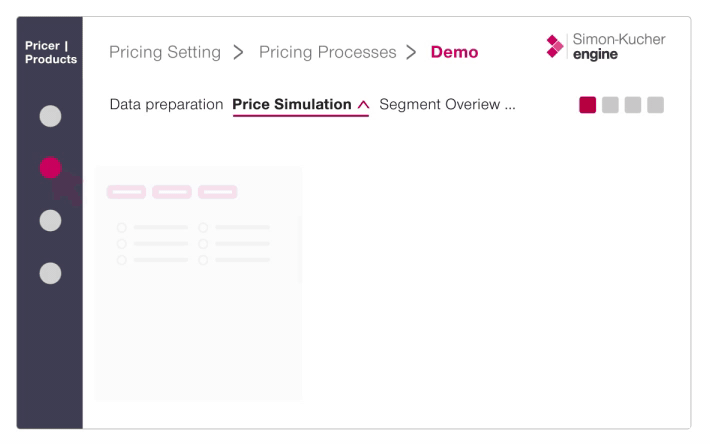Click the chevron after Pricing Setting breadcrumb
This screenshot has height=444, width=710.
pos(238,52)
